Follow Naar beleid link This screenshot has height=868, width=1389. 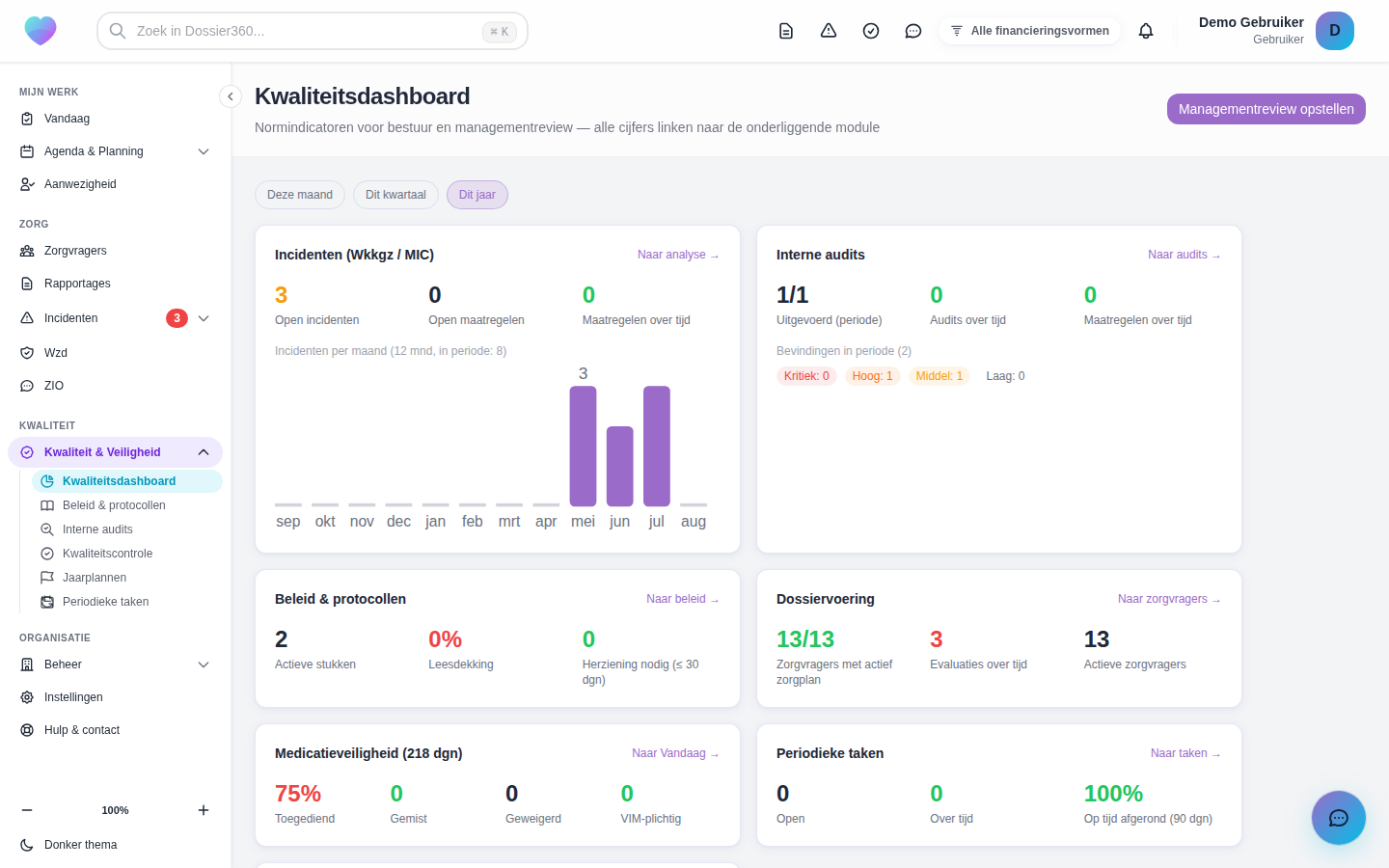tap(683, 599)
